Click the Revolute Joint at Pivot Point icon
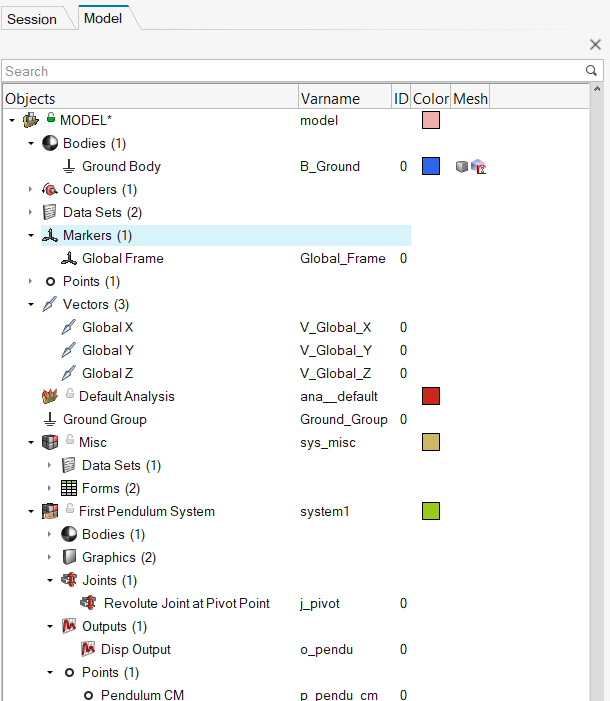This screenshot has width=610, height=701. (x=88, y=604)
